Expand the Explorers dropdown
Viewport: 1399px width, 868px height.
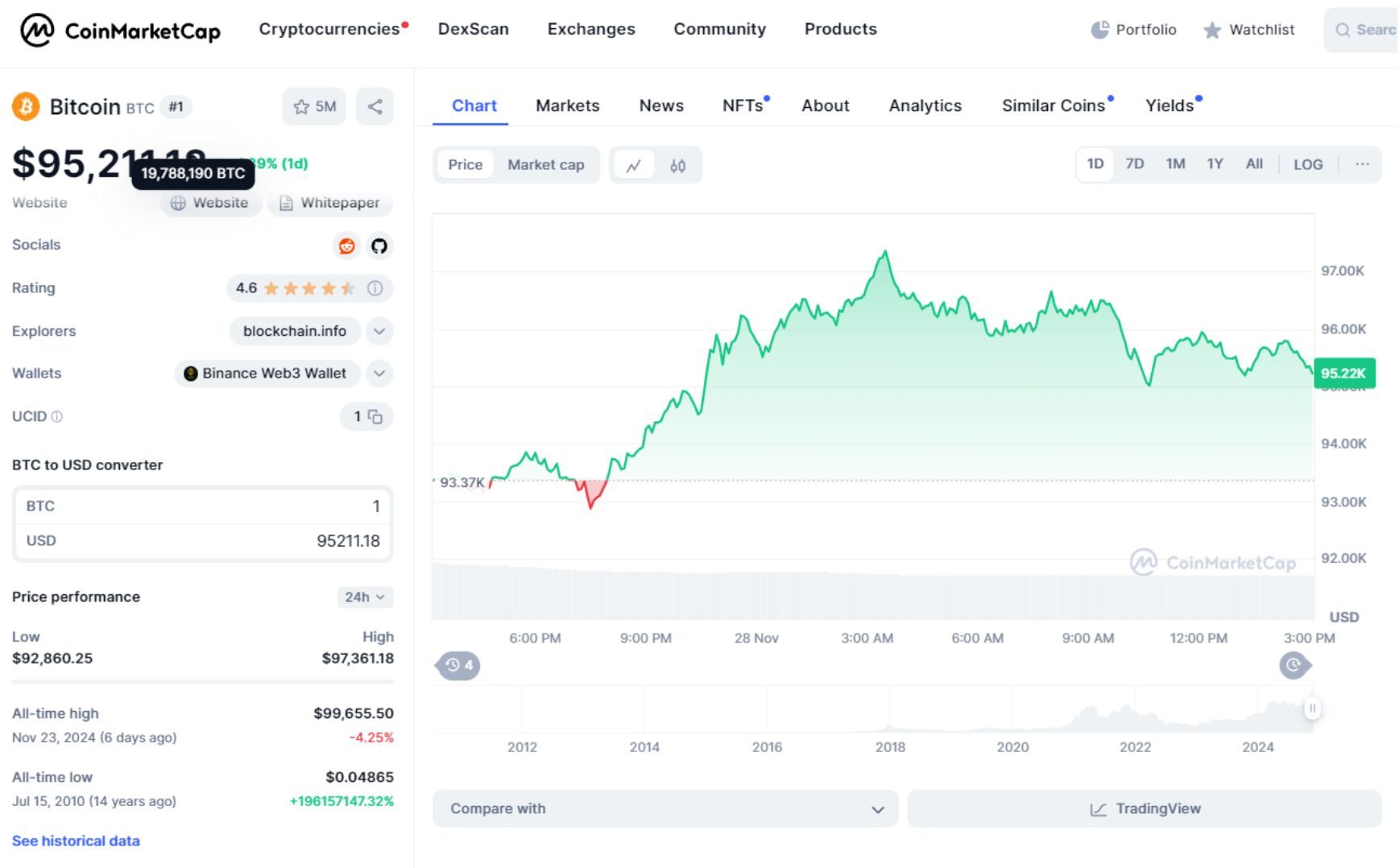379,331
